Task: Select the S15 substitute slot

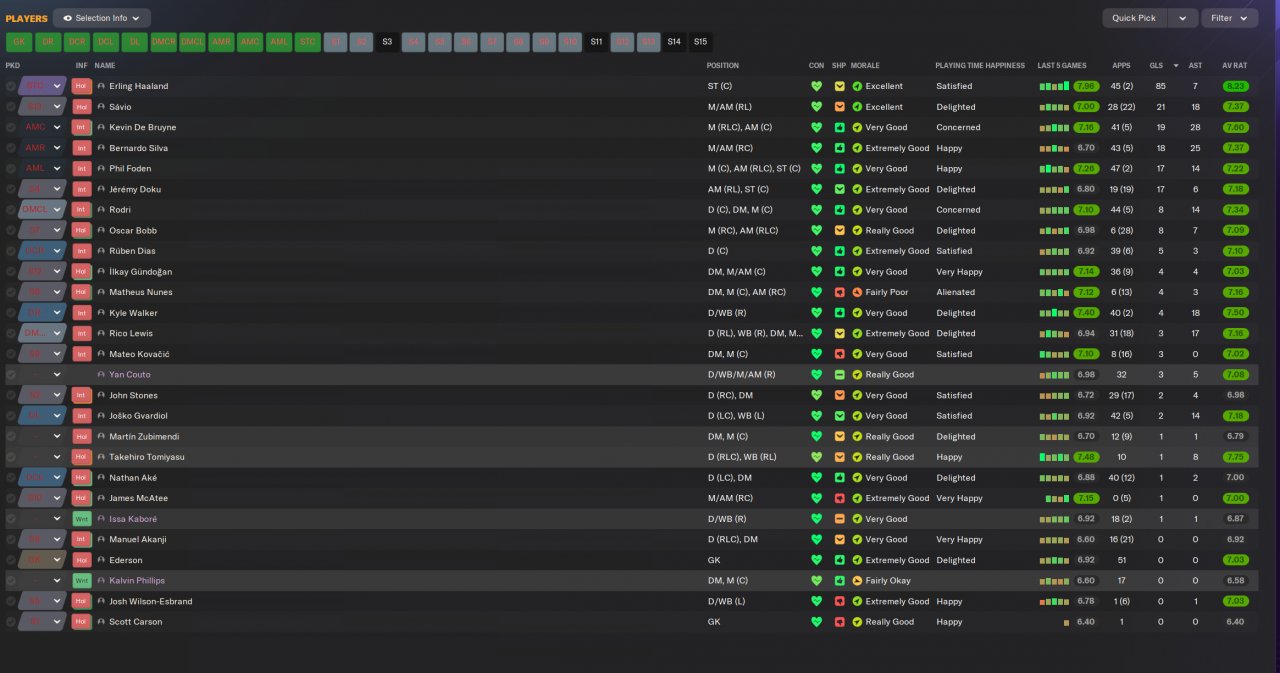Action: click(x=700, y=42)
